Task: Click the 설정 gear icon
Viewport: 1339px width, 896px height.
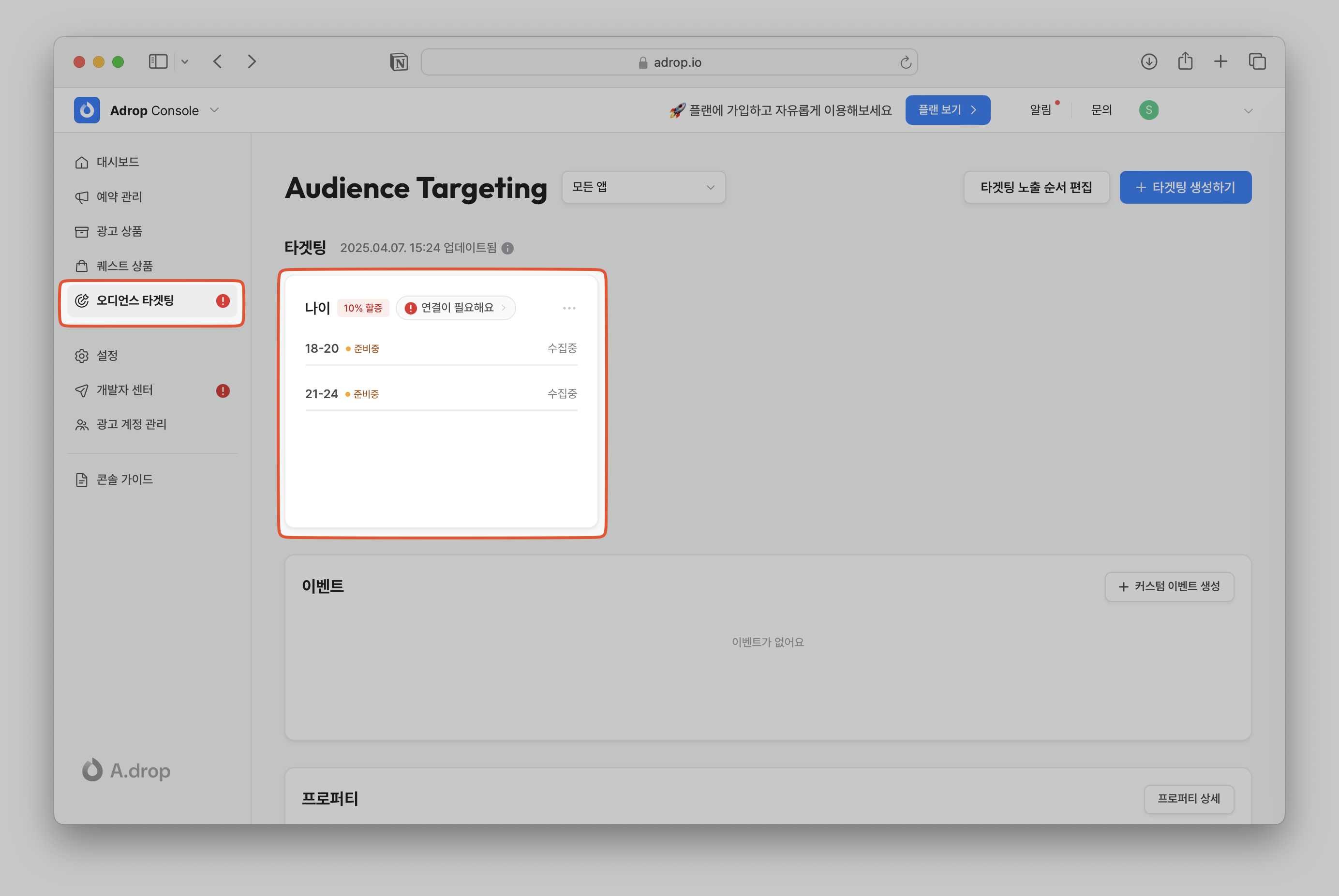Action: pyautogui.click(x=82, y=356)
